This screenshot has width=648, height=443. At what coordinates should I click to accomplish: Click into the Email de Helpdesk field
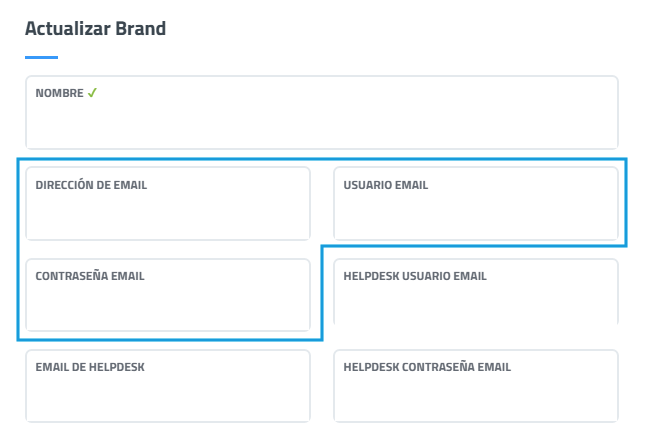[167, 396]
